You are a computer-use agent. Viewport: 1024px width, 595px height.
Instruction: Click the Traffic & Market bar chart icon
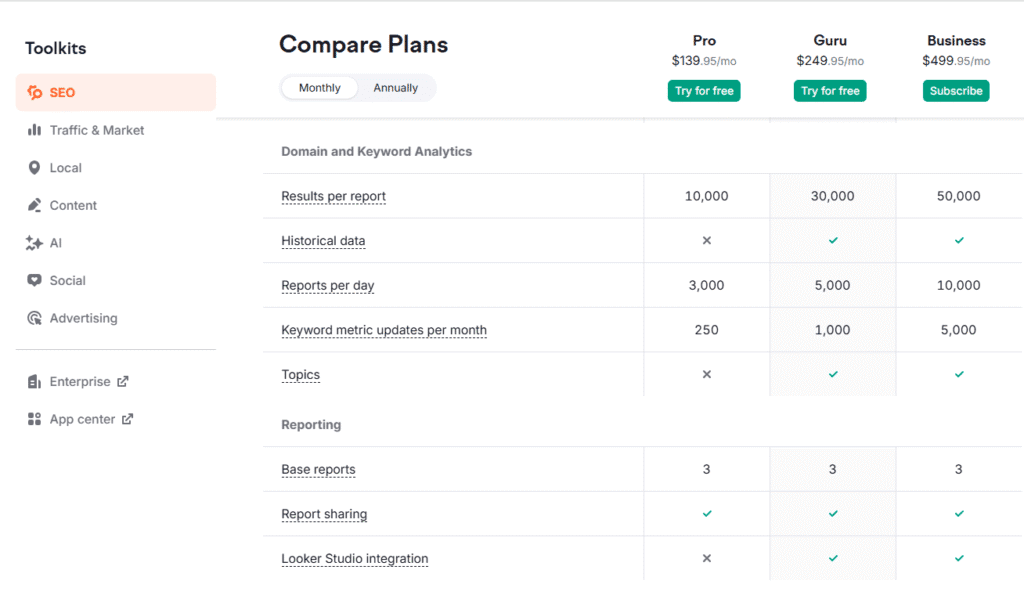(x=35, y=130)
